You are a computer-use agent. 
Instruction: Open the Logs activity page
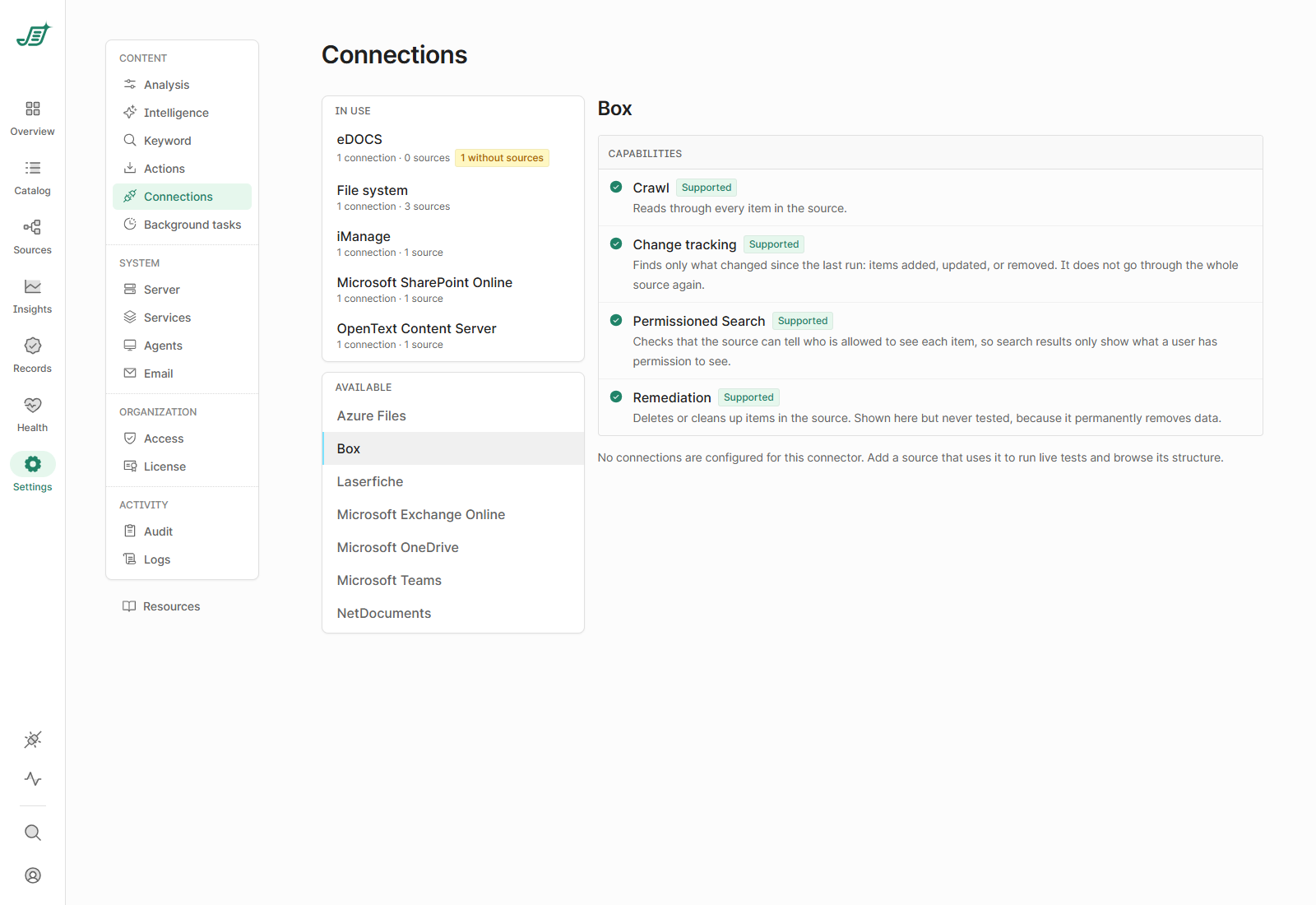(182, 559)
